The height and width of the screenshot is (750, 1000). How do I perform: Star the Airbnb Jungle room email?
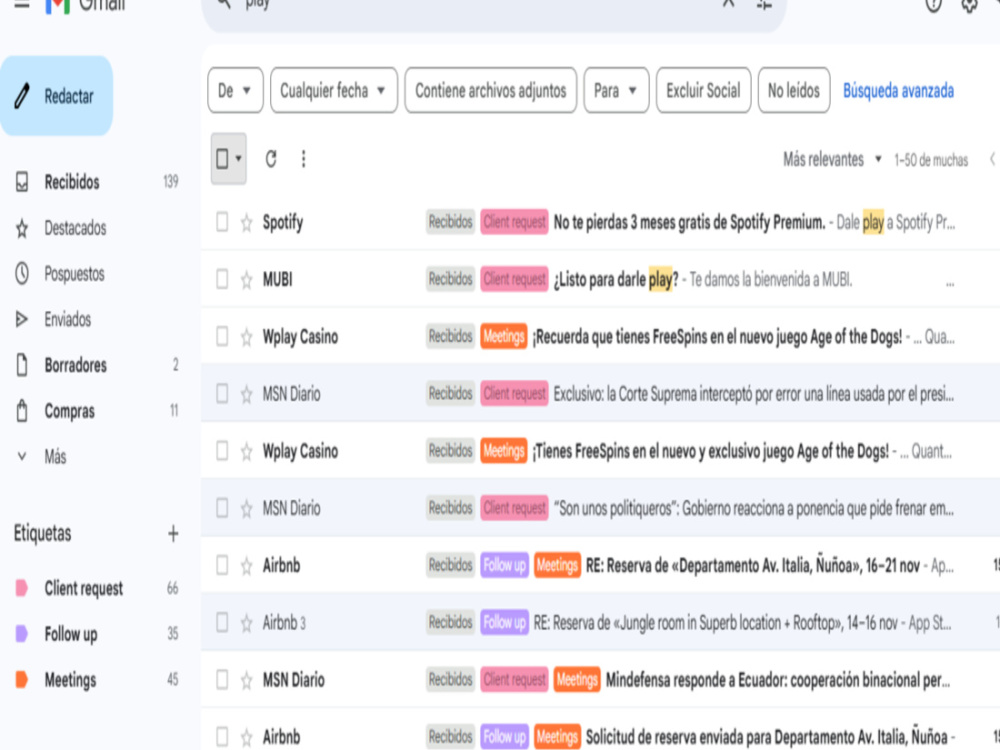click(246, 623)
